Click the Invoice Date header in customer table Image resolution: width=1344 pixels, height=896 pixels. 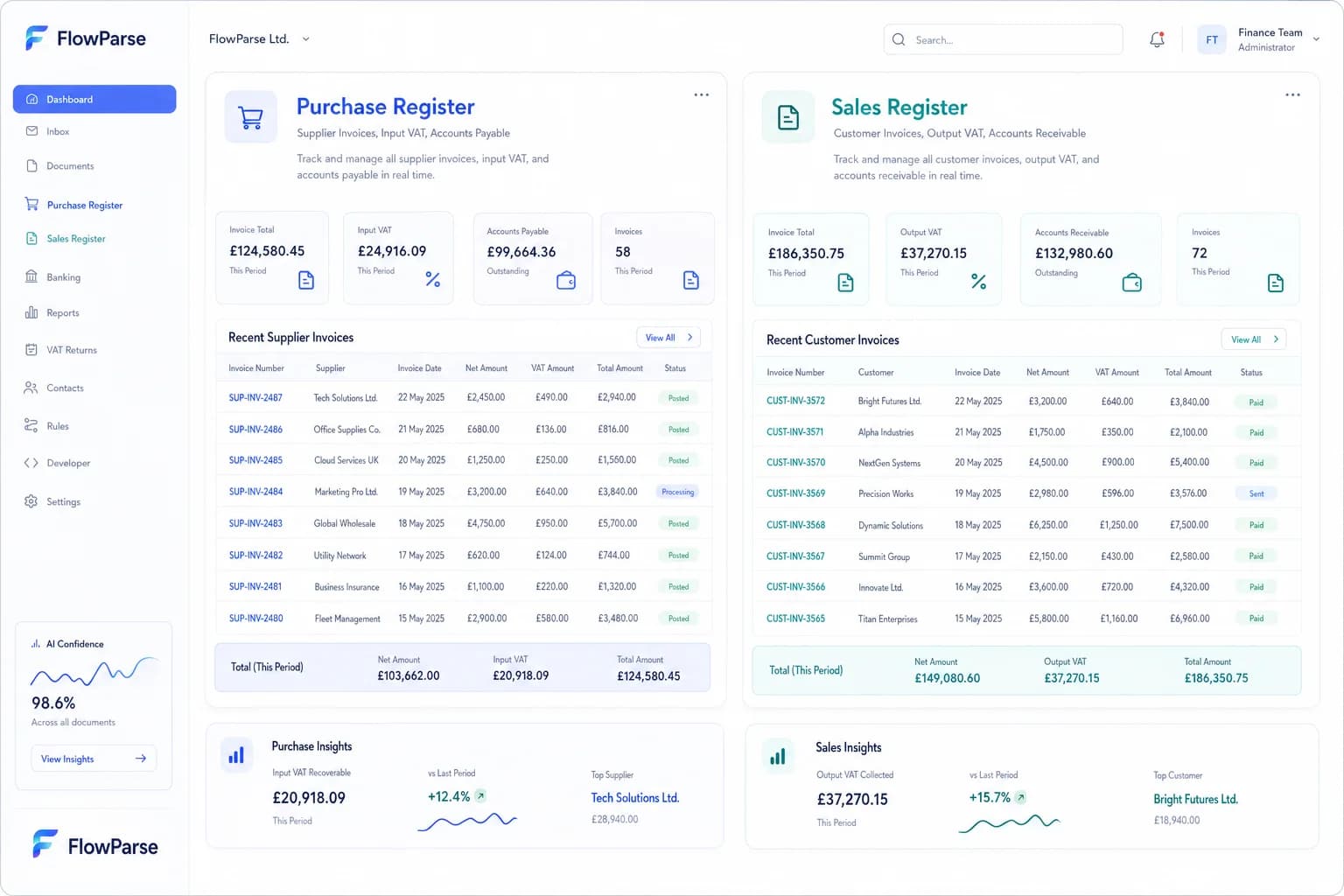pos(977,372)
